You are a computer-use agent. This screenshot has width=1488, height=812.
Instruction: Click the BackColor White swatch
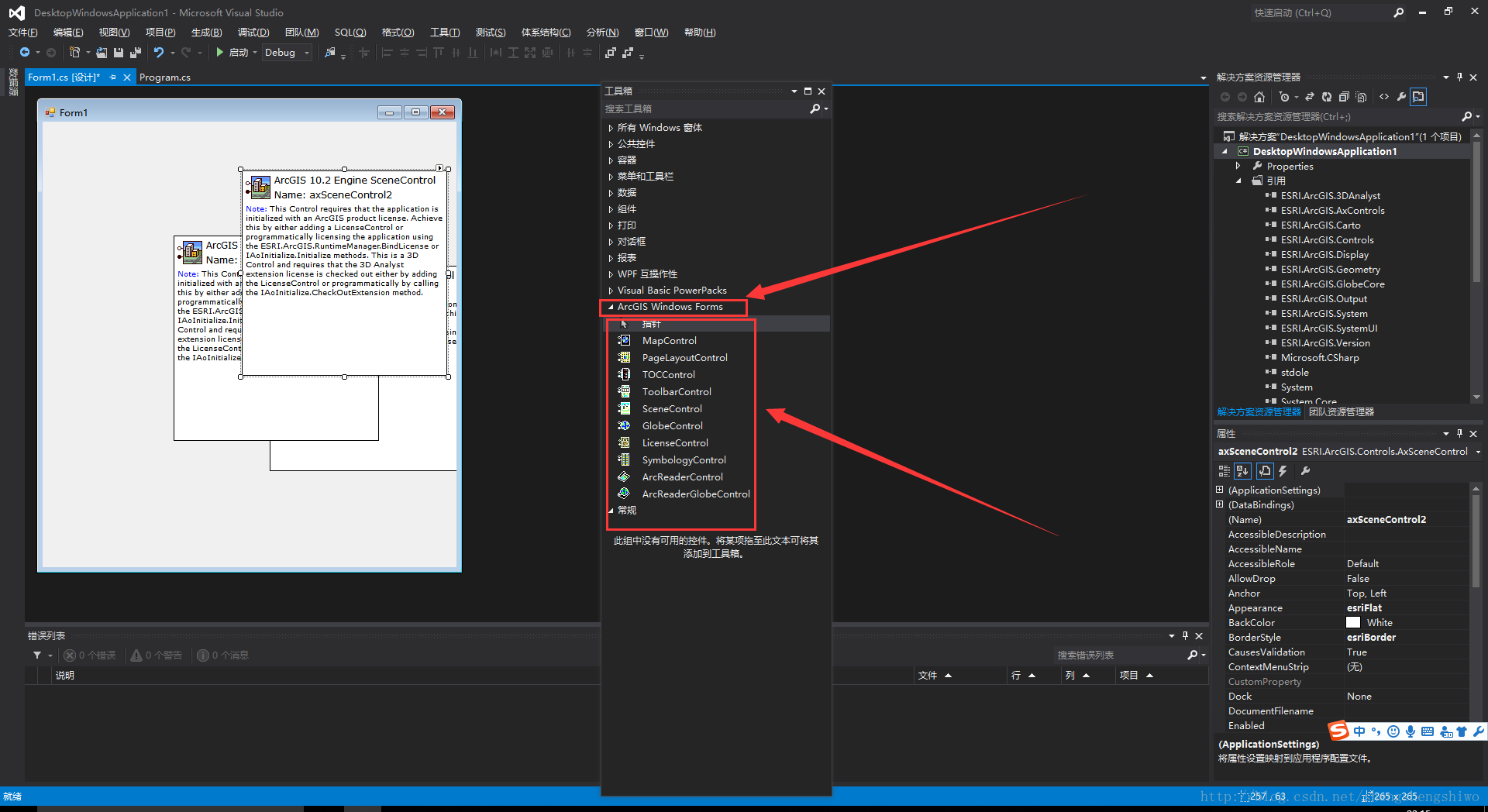[x=1353, y=623]
